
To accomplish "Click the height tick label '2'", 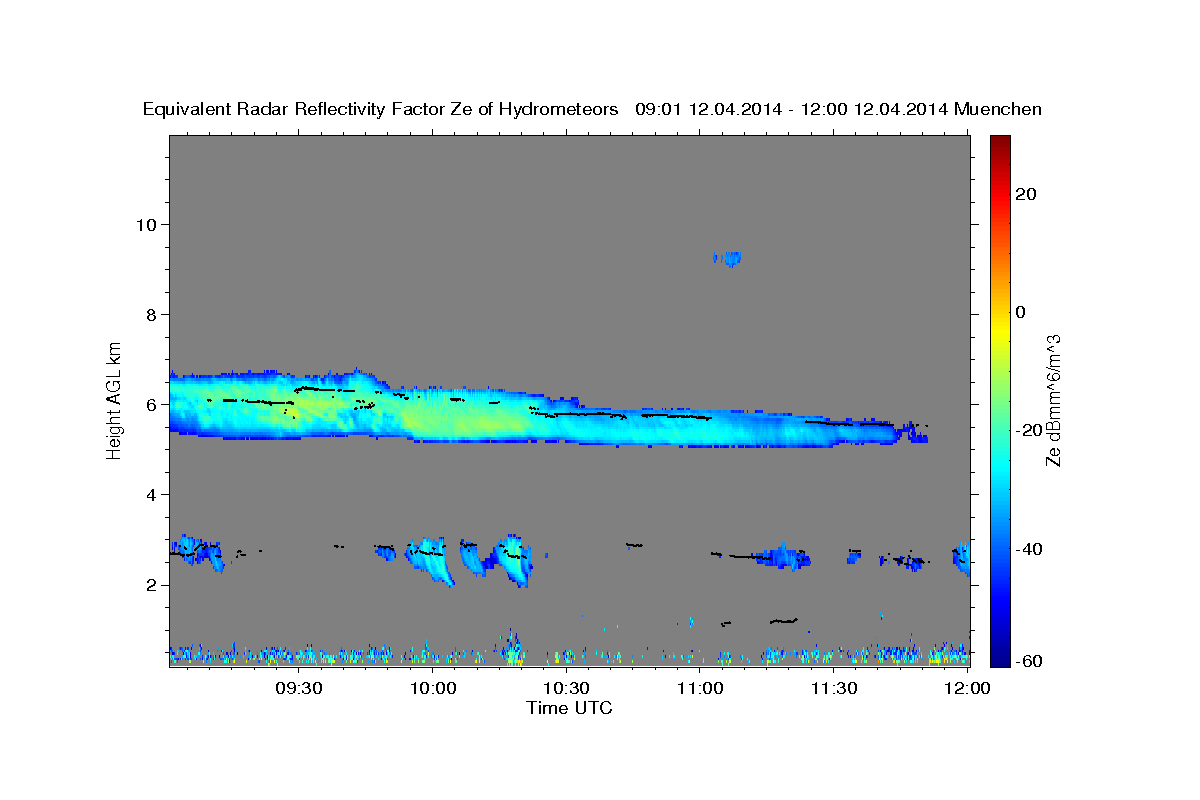I will [x=150, y=584].
